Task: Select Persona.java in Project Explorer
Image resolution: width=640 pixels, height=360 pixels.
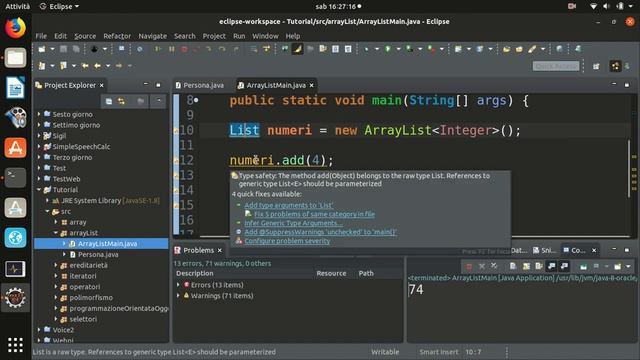Action: [x=98, y=254]
